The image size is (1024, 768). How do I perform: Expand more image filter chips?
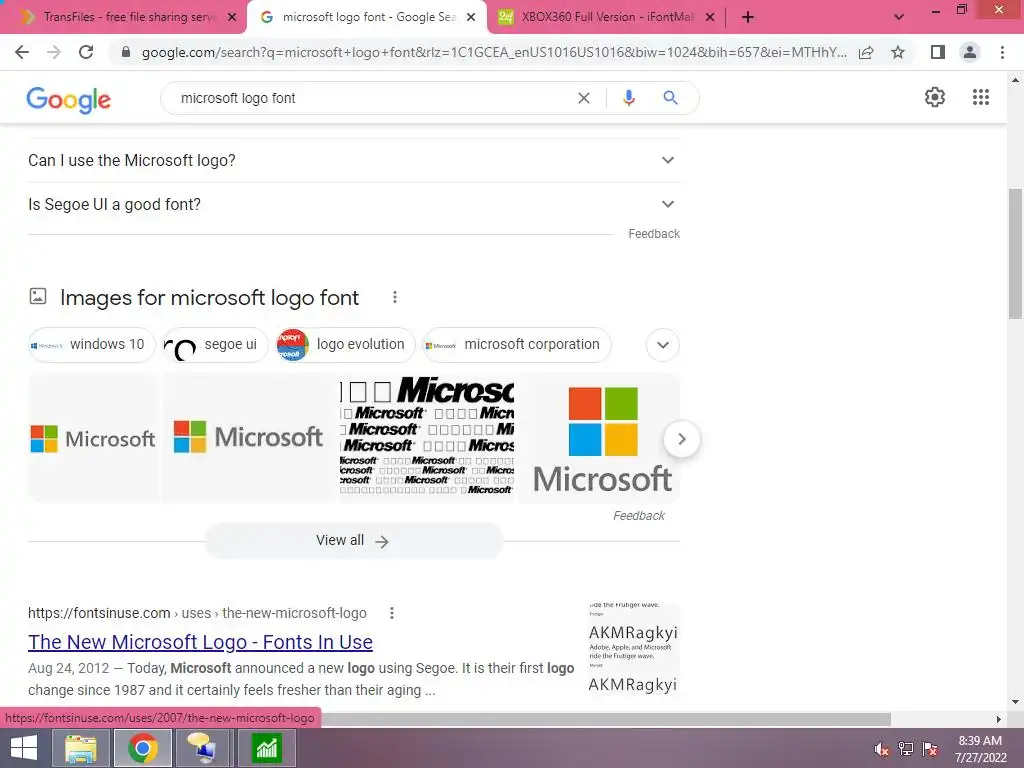pyautogui.click(x=663, y=345)
